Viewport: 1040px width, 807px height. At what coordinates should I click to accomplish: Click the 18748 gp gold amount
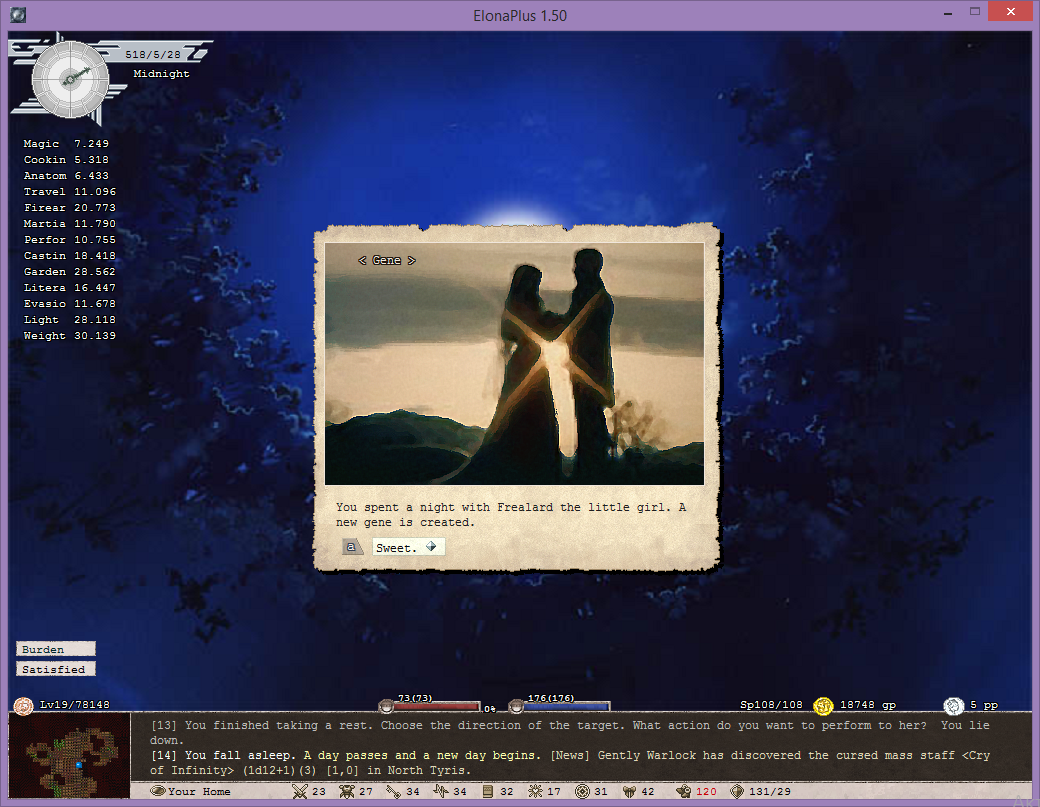(x=868, y=704)
